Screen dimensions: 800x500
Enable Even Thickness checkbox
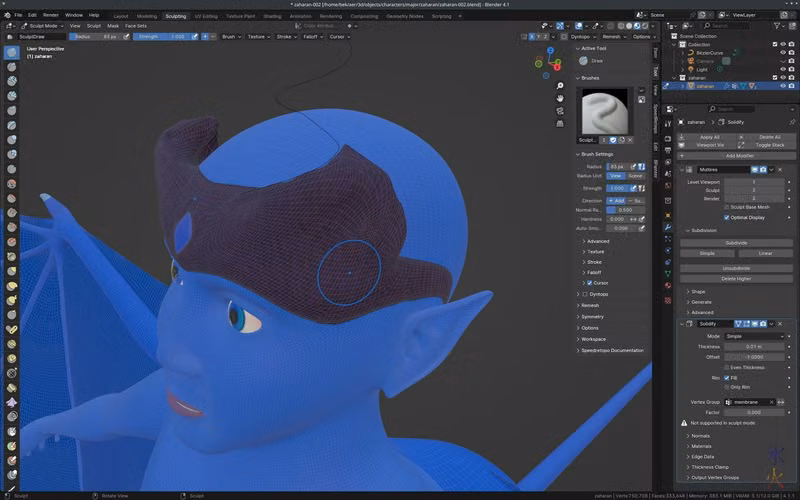coord(727,367)
